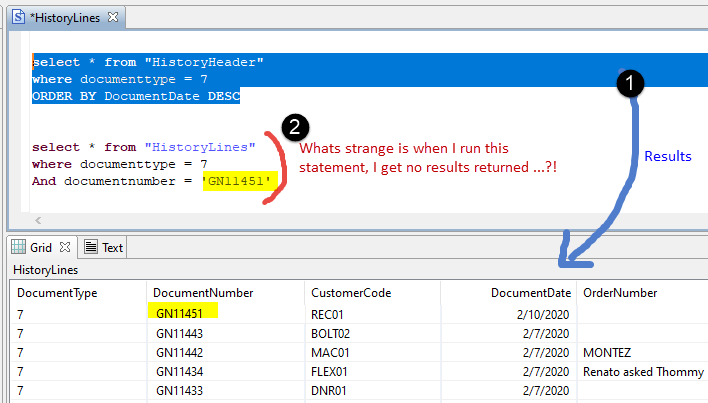Switch to the Text results tab
The width and height of the screenshot is (708, 403).
[x=112, y=247]
